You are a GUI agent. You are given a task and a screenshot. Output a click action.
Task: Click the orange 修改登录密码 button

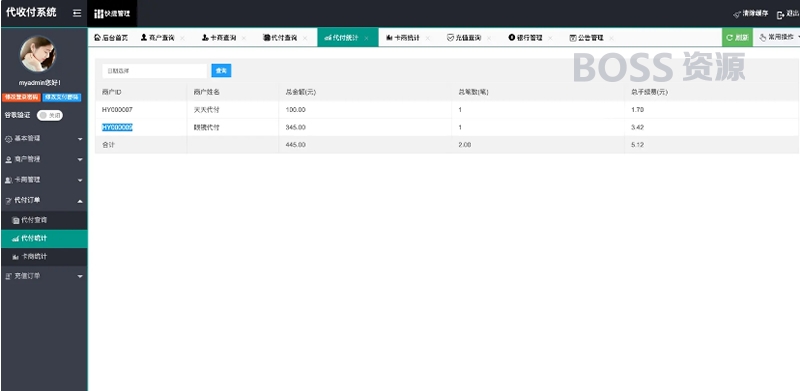click(x=21, y=97)
